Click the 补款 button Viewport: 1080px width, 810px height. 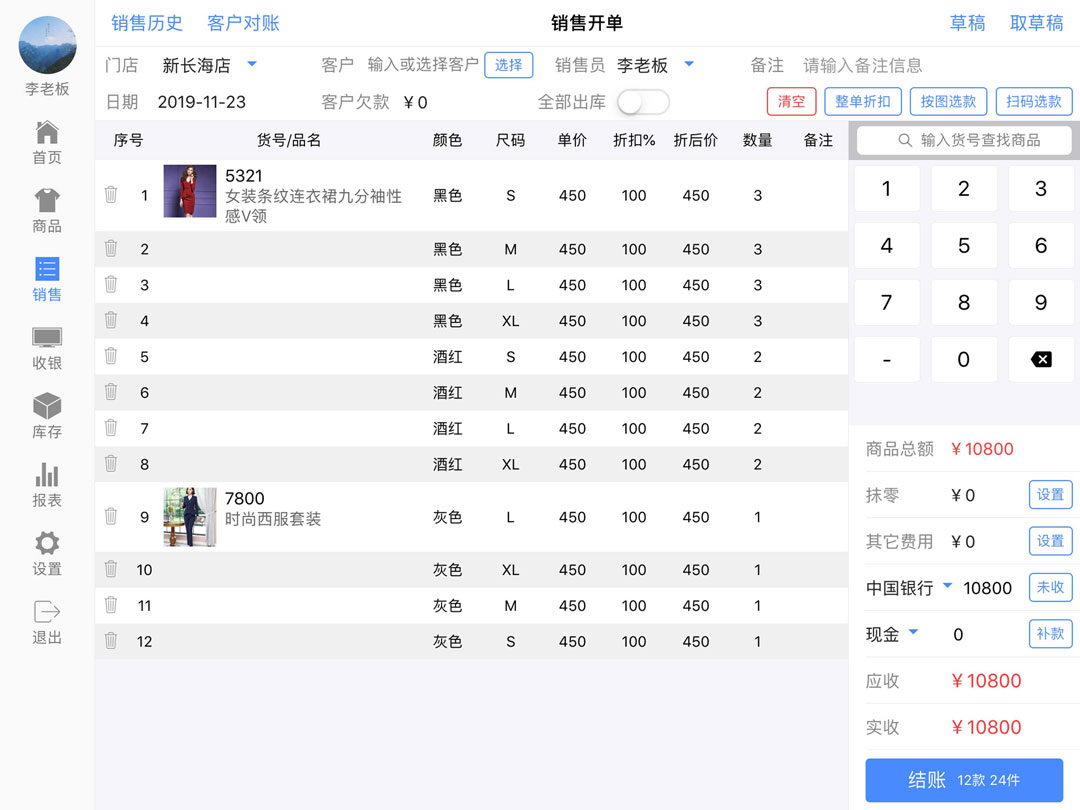point(1050,633)
